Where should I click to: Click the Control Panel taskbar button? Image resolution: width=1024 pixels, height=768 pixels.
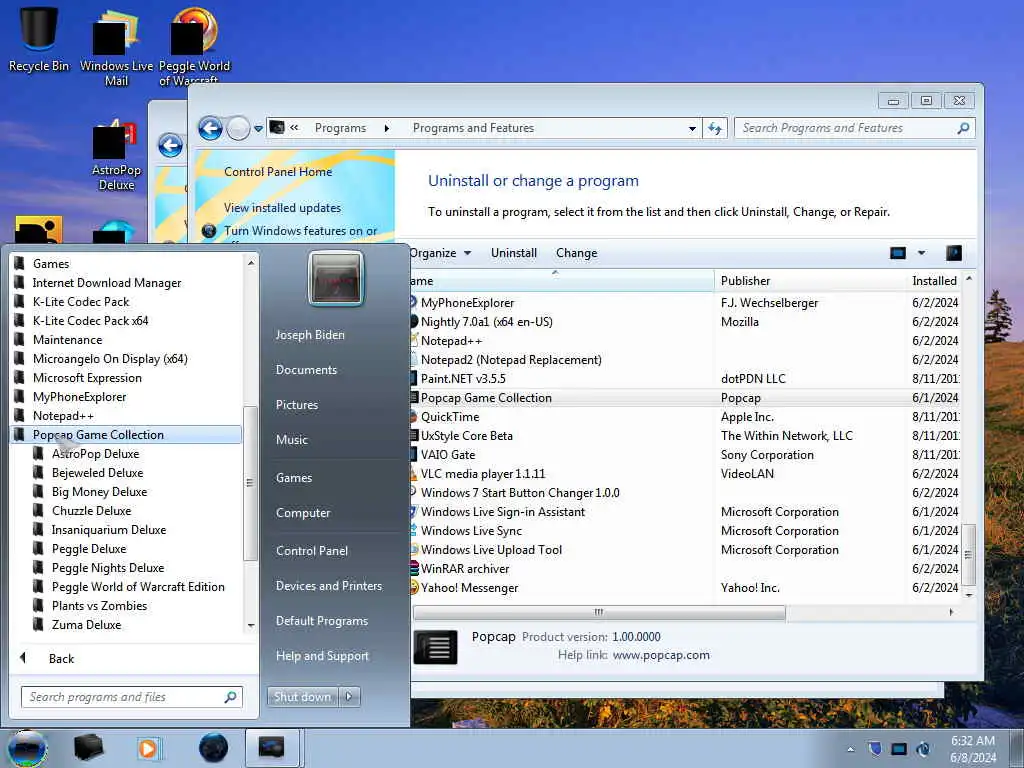(x=272, y=748)
